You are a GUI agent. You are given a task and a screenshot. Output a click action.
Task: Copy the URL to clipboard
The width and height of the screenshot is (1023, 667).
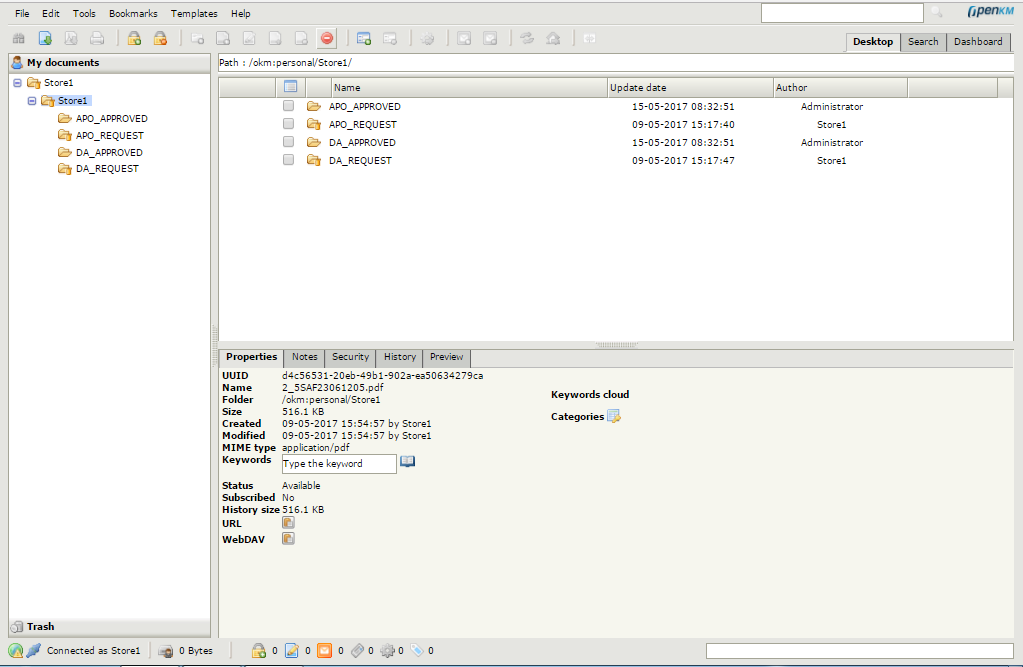point(288,523)
